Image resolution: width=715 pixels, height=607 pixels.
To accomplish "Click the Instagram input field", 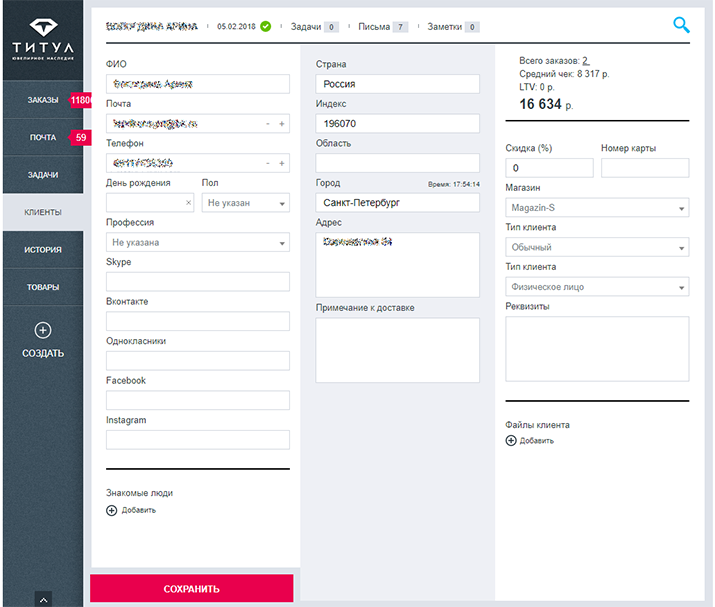I will click(x=197, y=440).
